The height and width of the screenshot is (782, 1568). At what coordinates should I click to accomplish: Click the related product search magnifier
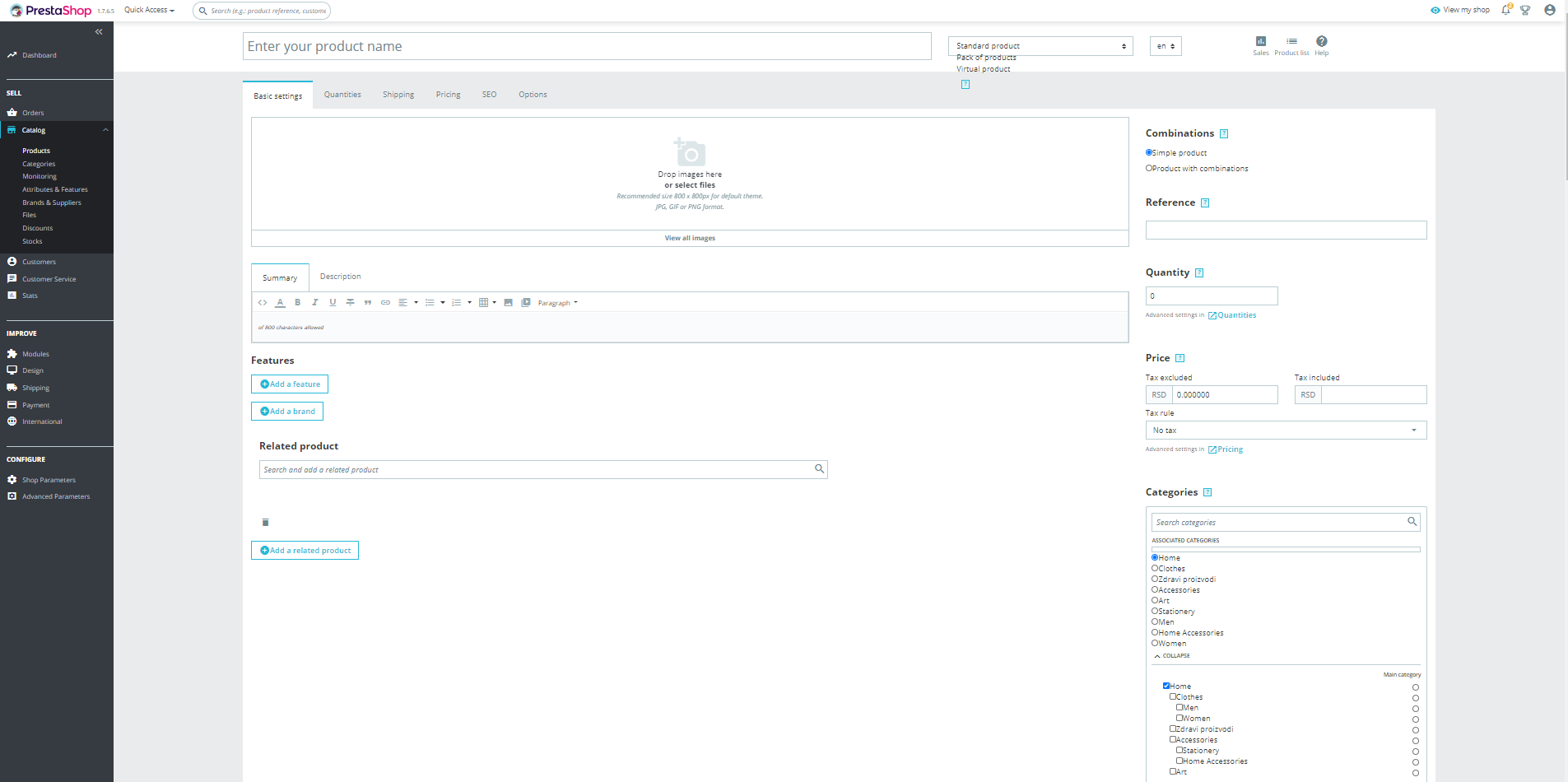click(819, 468)
